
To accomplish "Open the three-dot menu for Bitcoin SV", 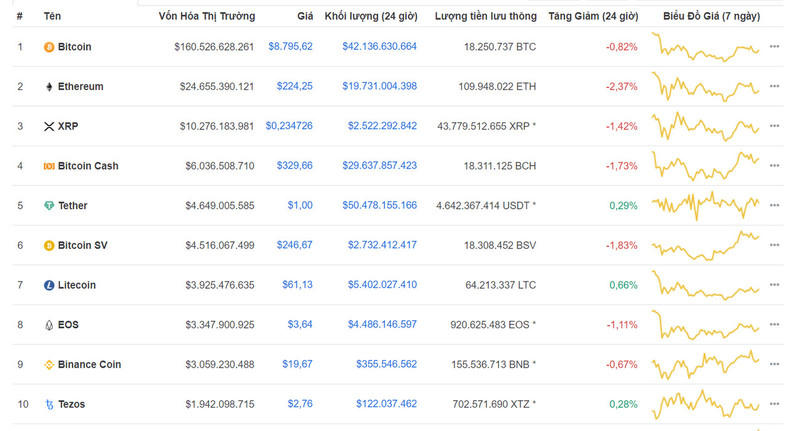I will [774, 245].
